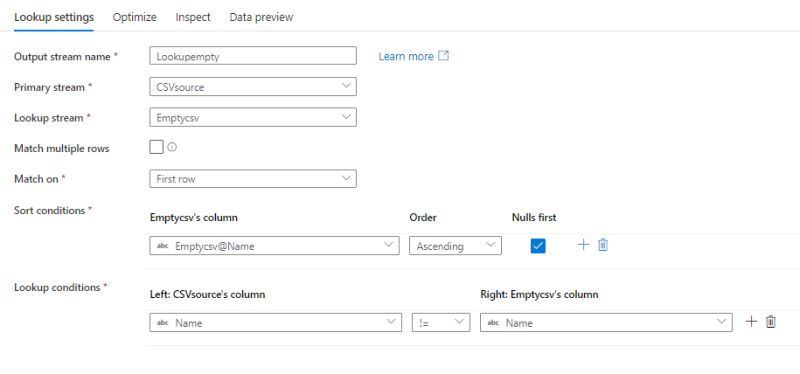Viewport: 800px width, 374px height.
Task: Expand the Primary stream dropdown
Action: [x=253, y=87]
